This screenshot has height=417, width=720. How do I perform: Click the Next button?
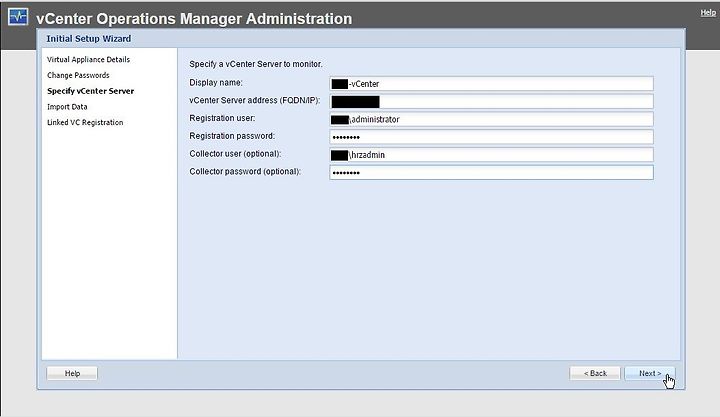(x=650, y=373)
